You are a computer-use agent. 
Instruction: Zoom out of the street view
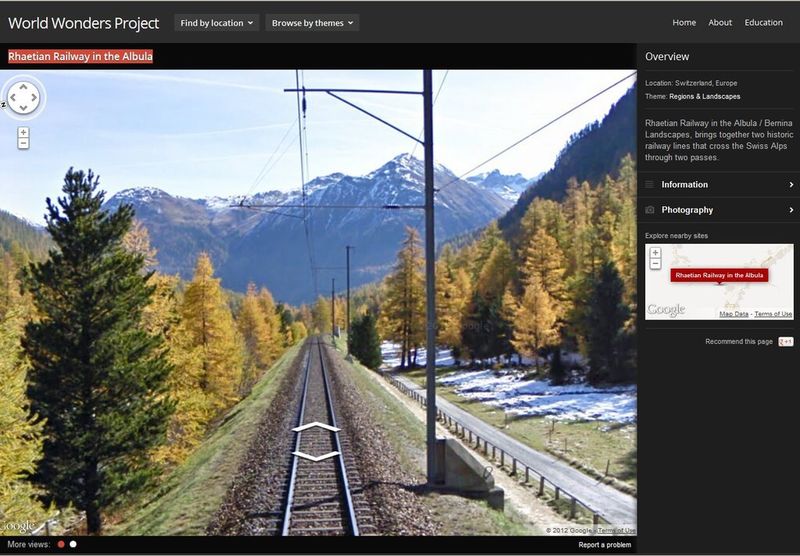tap(23, 143)
